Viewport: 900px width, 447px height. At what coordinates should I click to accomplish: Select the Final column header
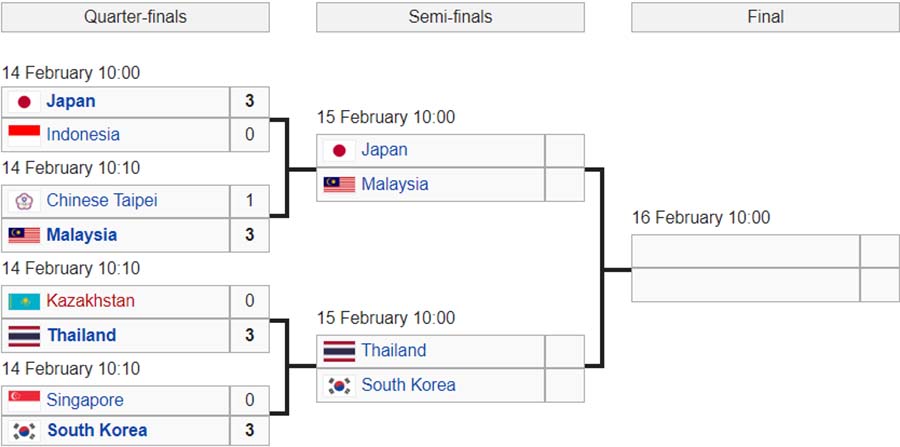pyautogui.click(x=766, y=17)
